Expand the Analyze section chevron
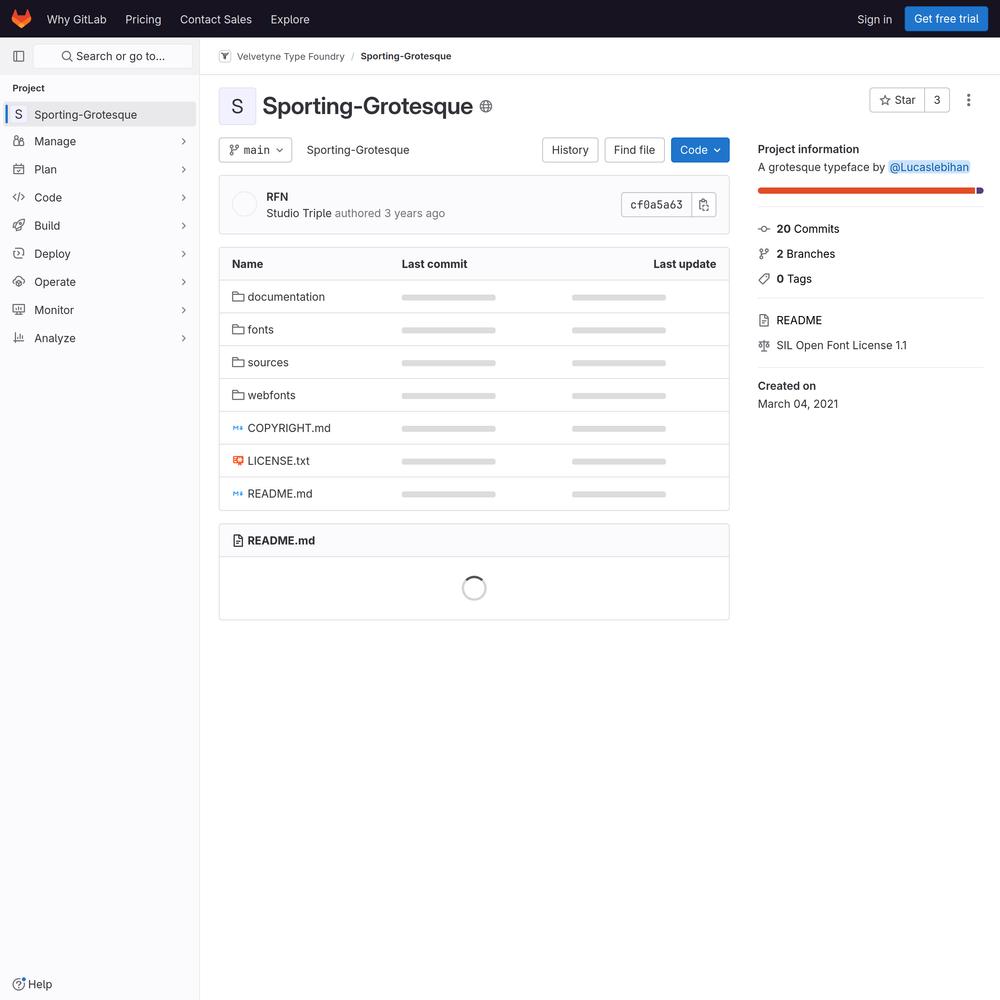Image resolution: width=1000 pixels, height=1000 pixels. click(184, 337)
